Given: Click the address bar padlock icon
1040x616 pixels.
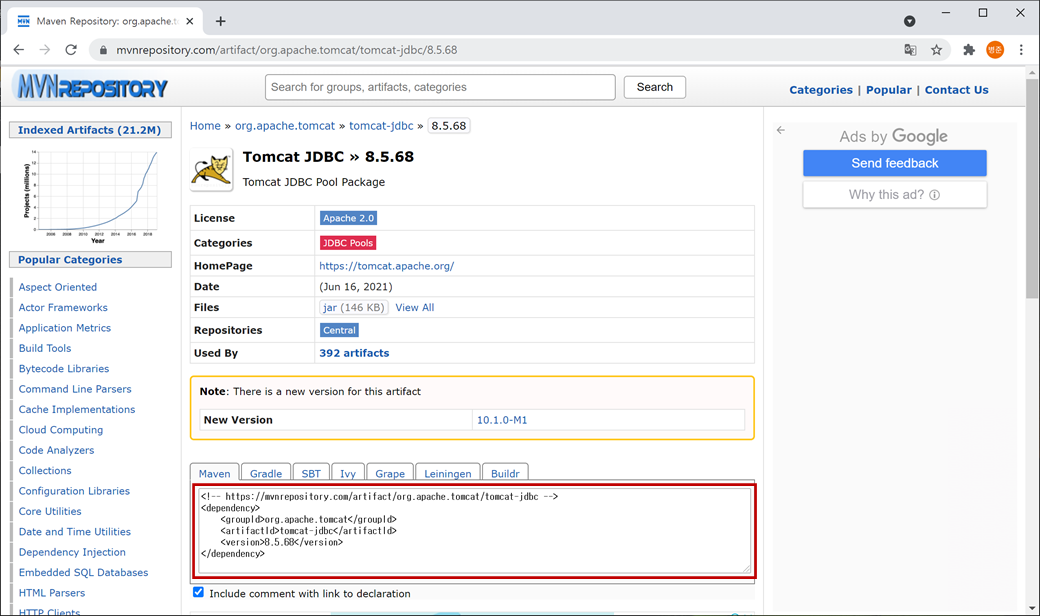Looking at the screenshot, I should click(103, 50).
